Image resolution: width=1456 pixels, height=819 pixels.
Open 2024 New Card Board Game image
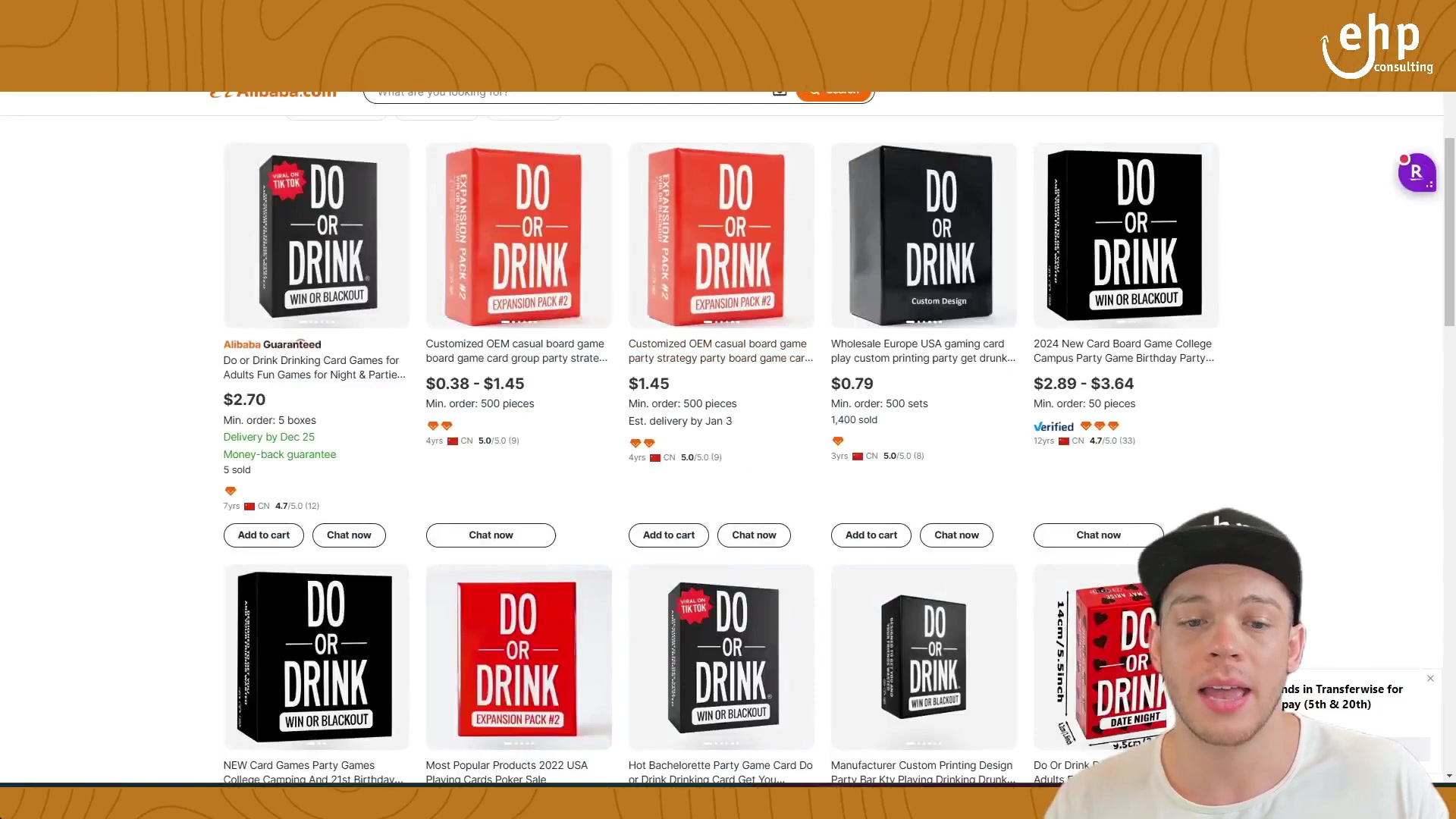coord(1126,235)
